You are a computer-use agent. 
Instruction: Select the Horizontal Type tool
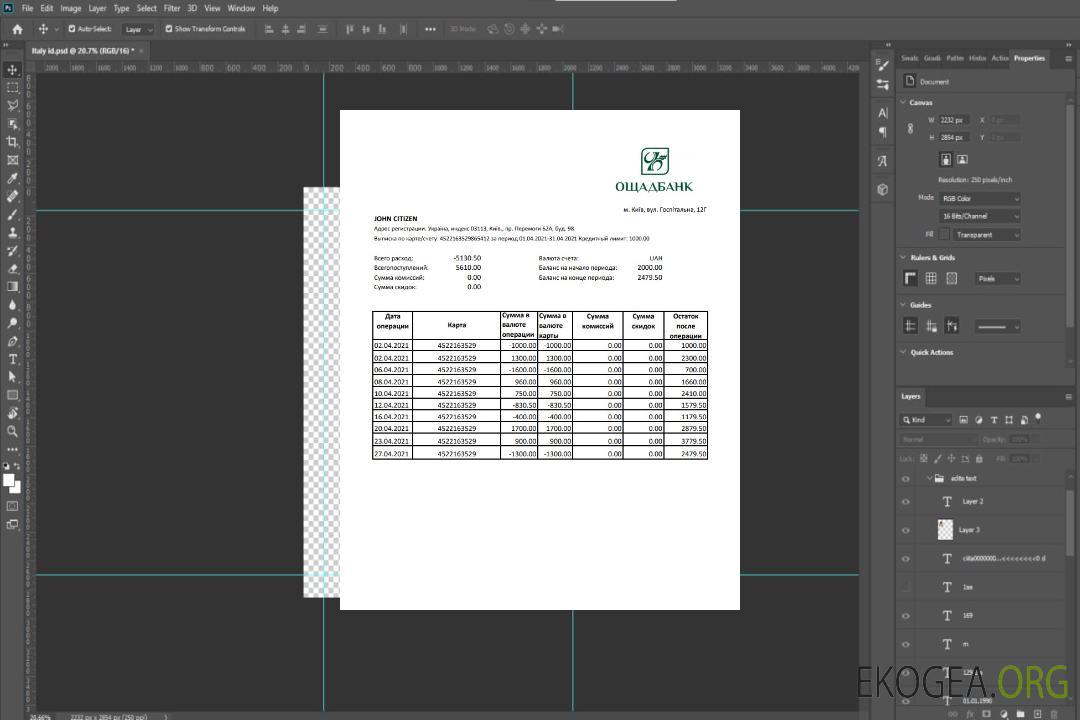click(12, 359)
